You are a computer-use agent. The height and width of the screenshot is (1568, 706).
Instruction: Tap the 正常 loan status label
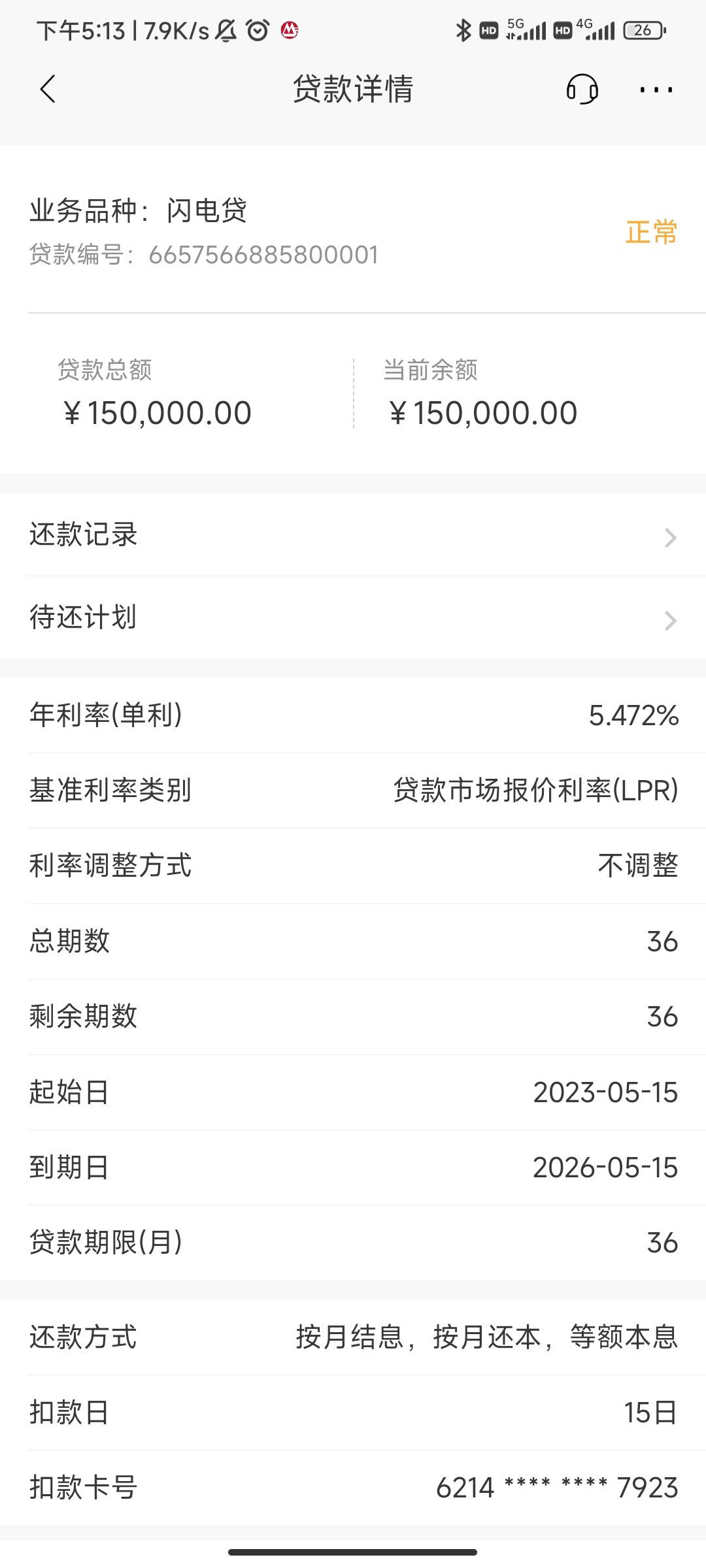(651, 232)
